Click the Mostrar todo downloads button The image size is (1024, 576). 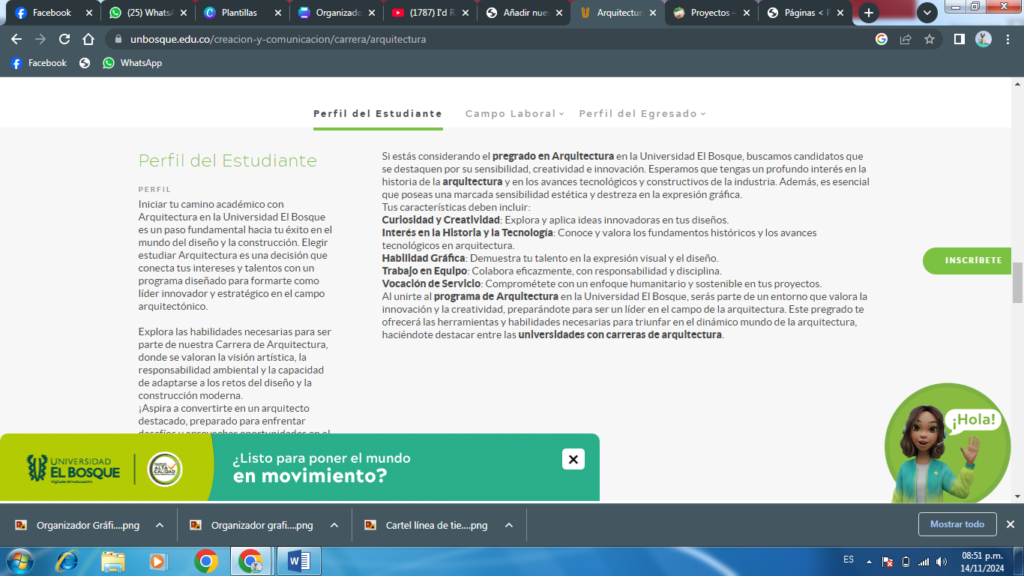pyautogui.click(x=957, y=524)
